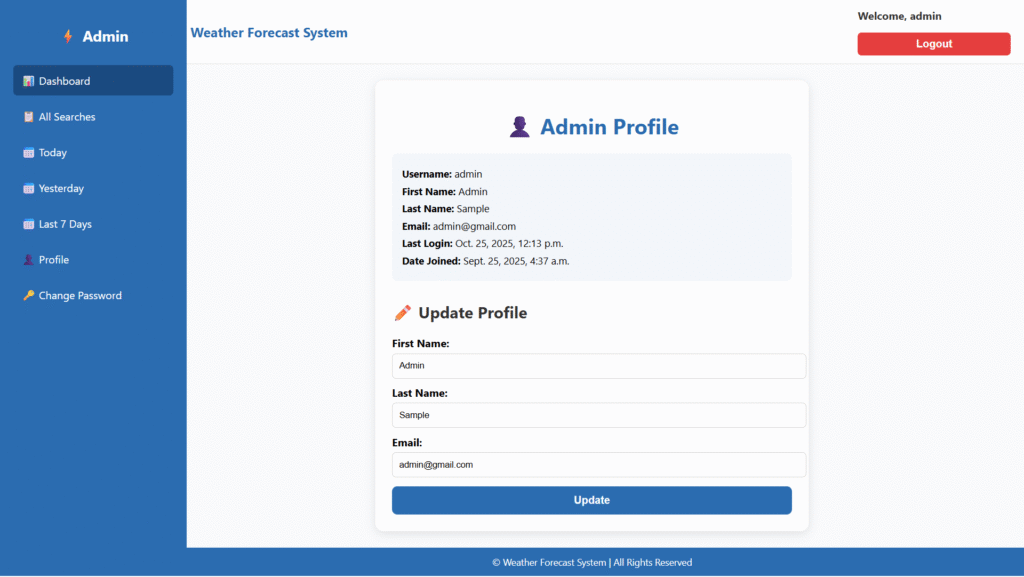Click the user icon in Admin Profile heading
This screenshot has height=577, width=1024.
click(x=519, y=127)
